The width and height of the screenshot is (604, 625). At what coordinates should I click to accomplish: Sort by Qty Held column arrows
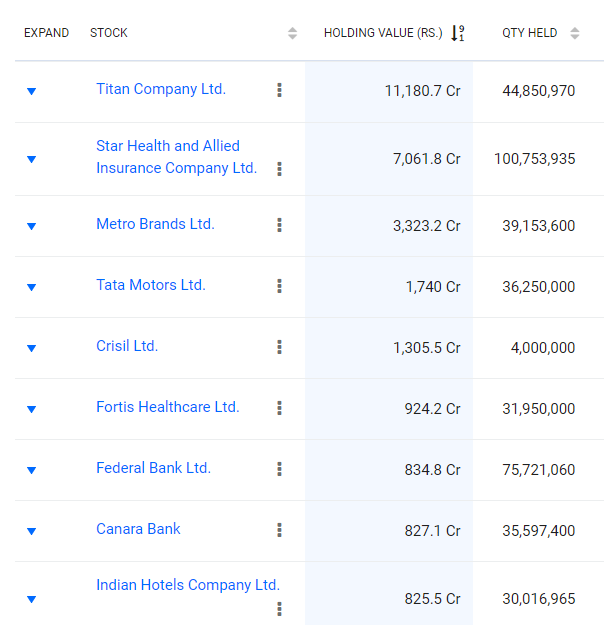point(575,33)
